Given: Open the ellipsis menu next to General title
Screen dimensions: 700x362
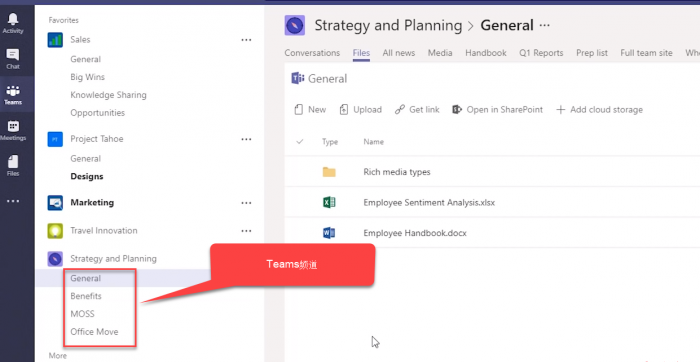Looking at the screenshot, I should [545, 25].
